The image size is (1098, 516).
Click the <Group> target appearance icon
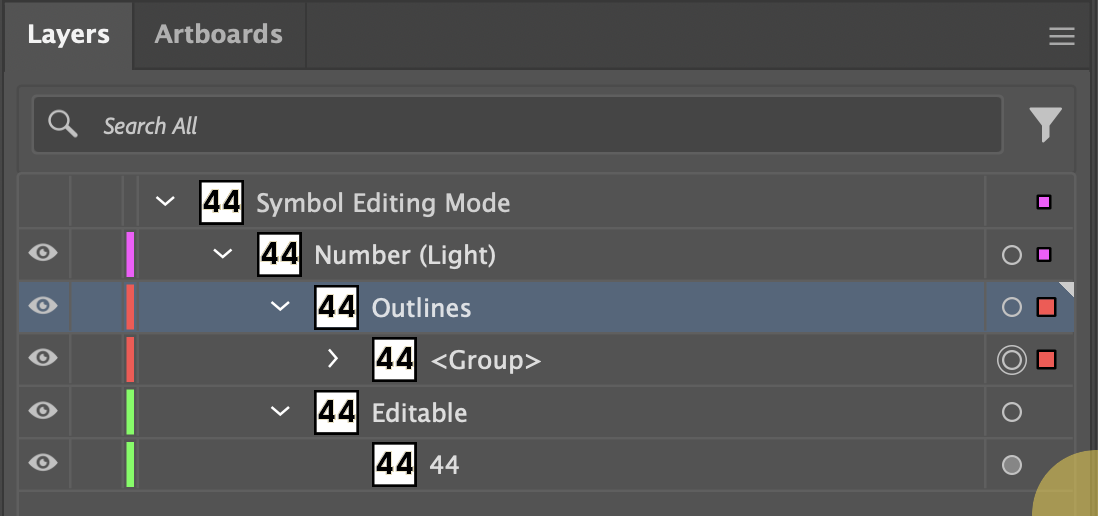click(1011, 359)
